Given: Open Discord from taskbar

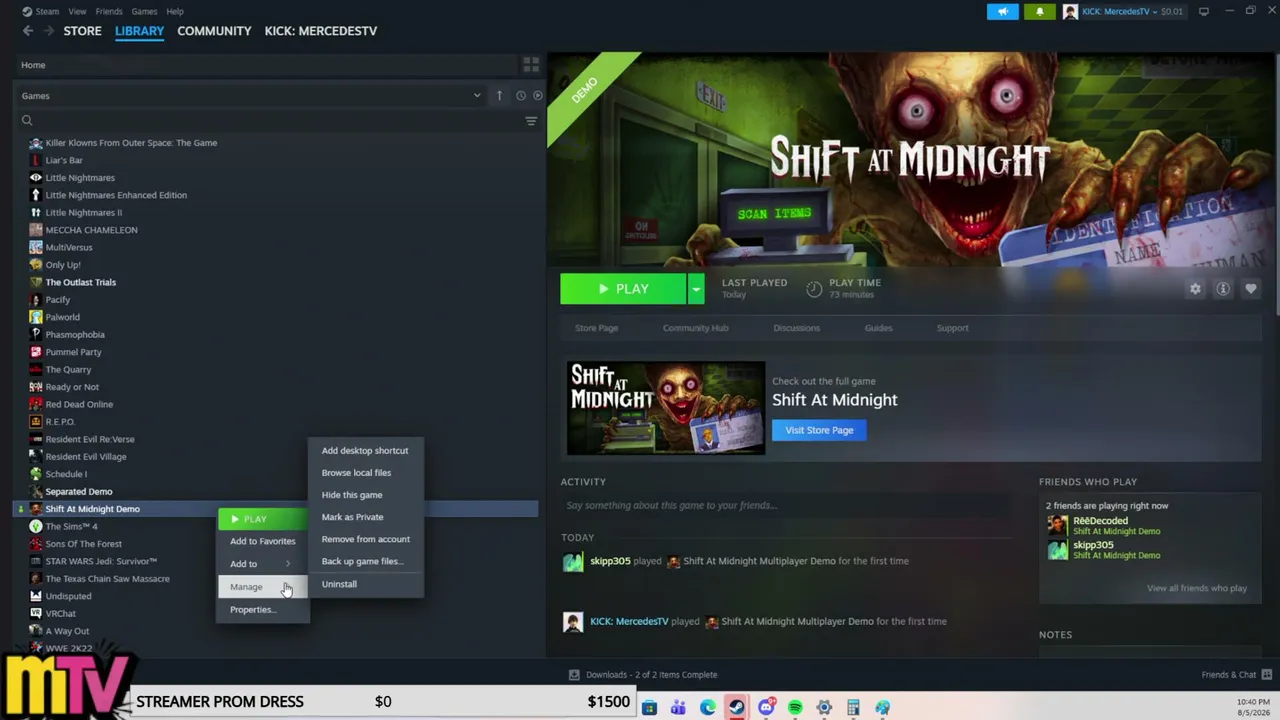Looking at the screenshot, I should point(766,708).
